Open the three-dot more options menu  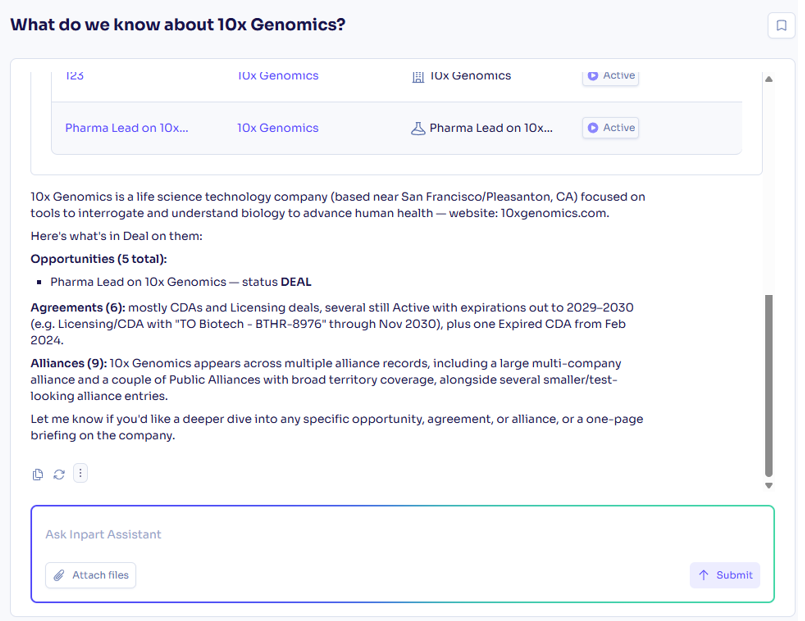80,473
